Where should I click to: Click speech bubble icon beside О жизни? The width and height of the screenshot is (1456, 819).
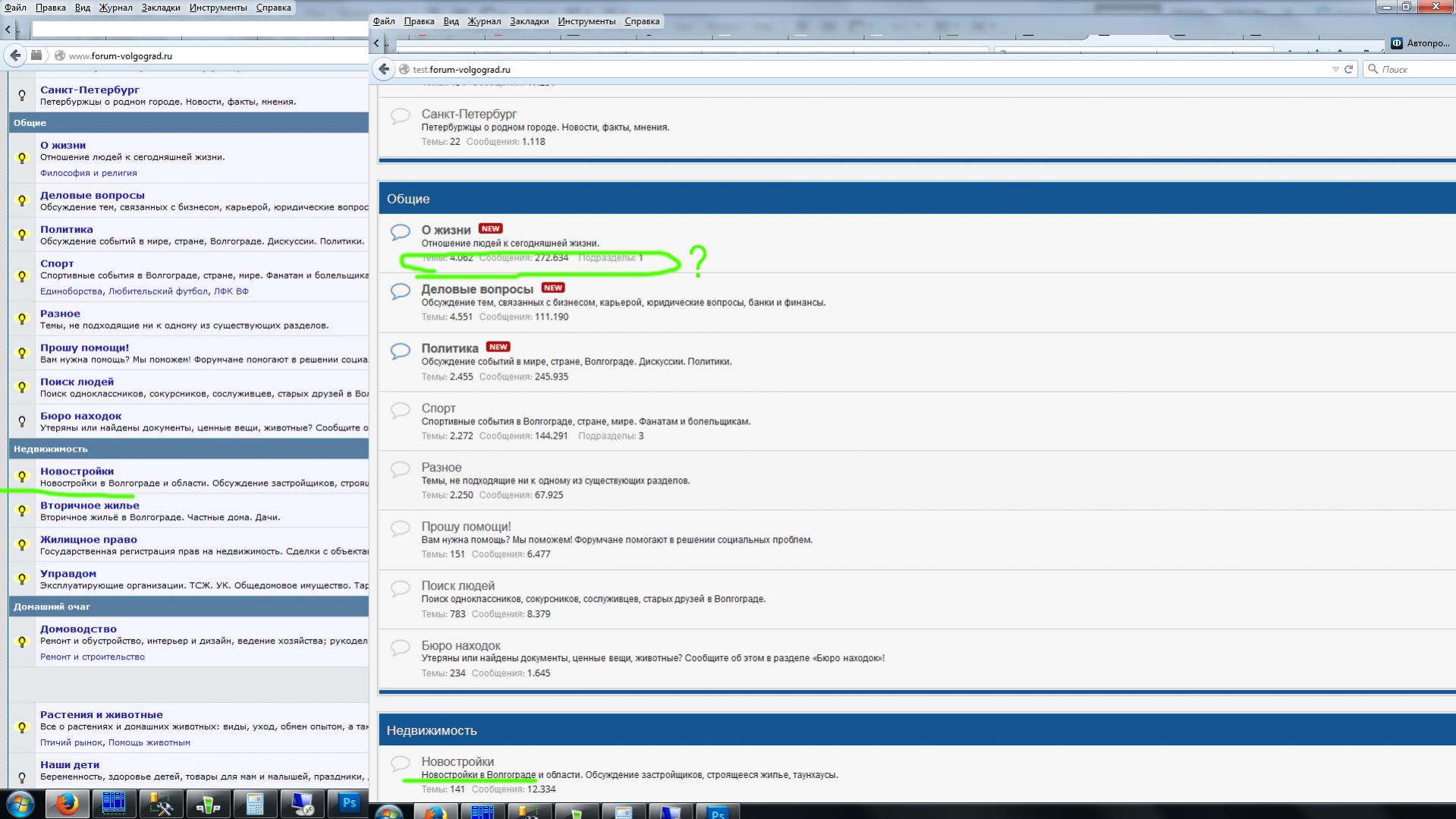click(x=400, y=232)
